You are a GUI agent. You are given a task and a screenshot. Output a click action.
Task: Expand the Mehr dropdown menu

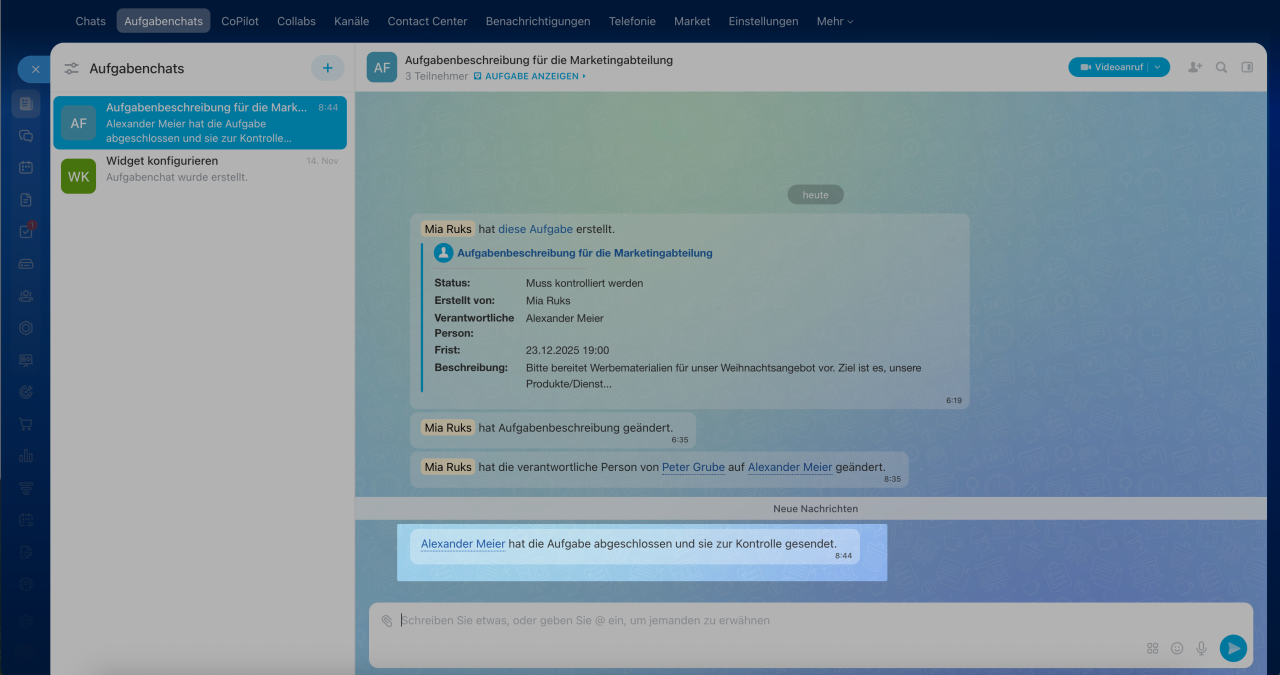[835, 21]
